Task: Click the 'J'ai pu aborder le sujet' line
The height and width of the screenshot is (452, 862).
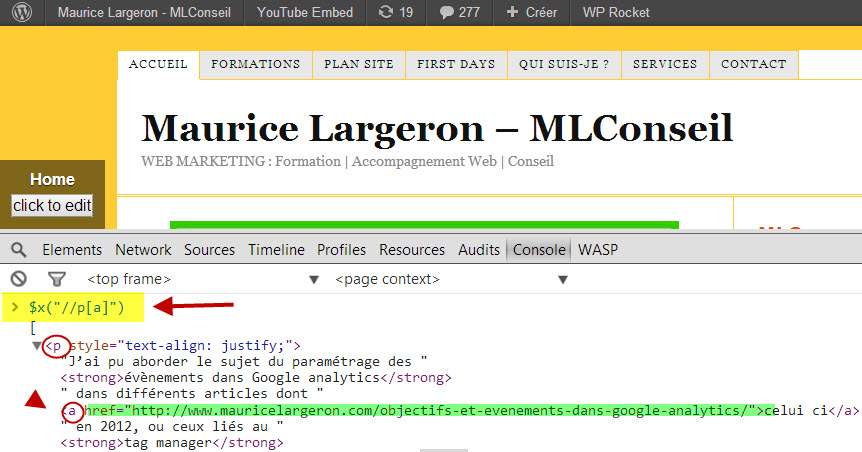Action: click(x=244, y=361)
